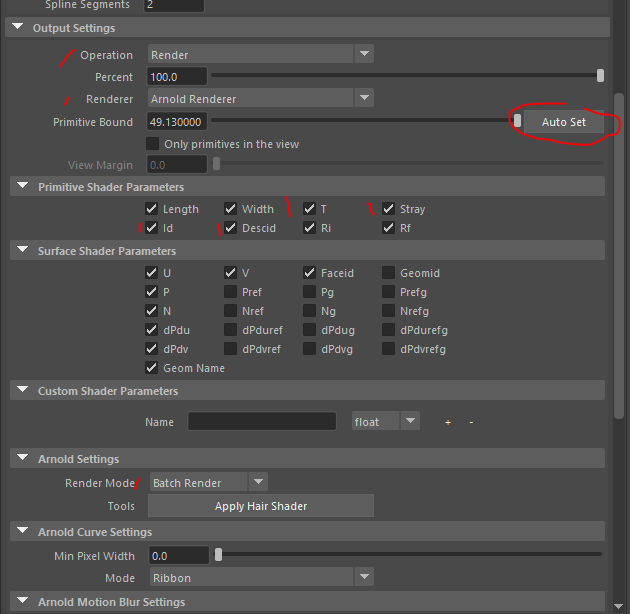Enable the dPdvg checkbox
This screenshot has height=614, width=630.
coord(309,349)
